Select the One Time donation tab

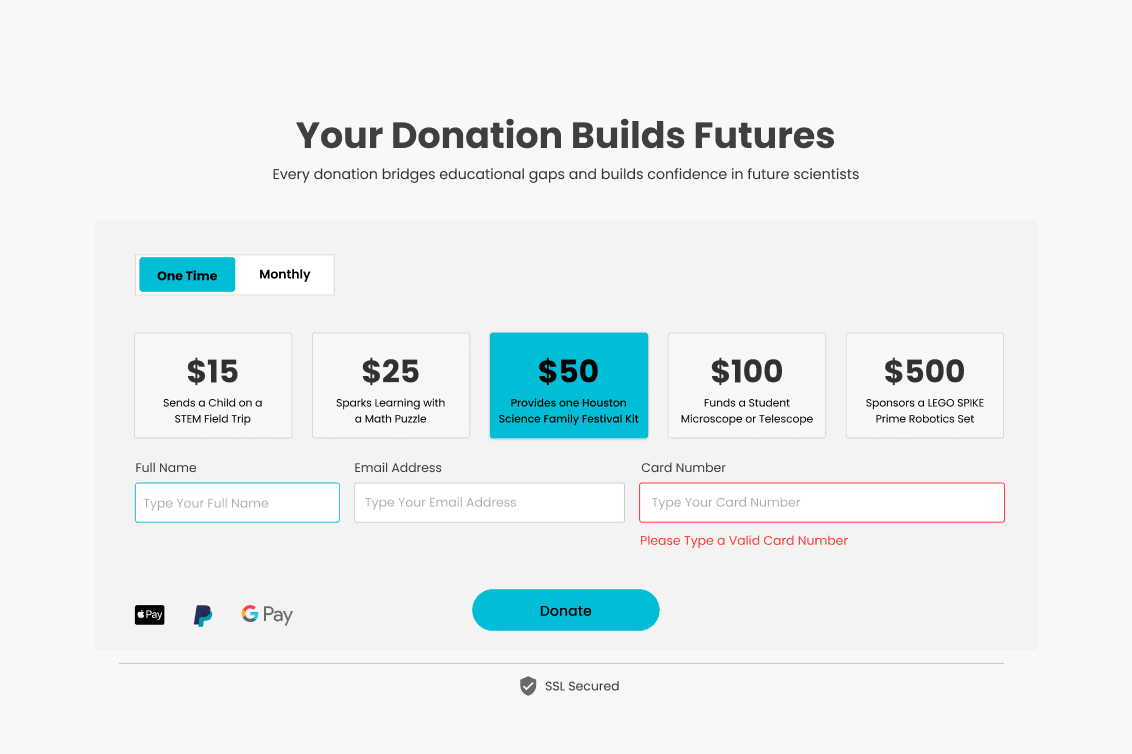187,274
